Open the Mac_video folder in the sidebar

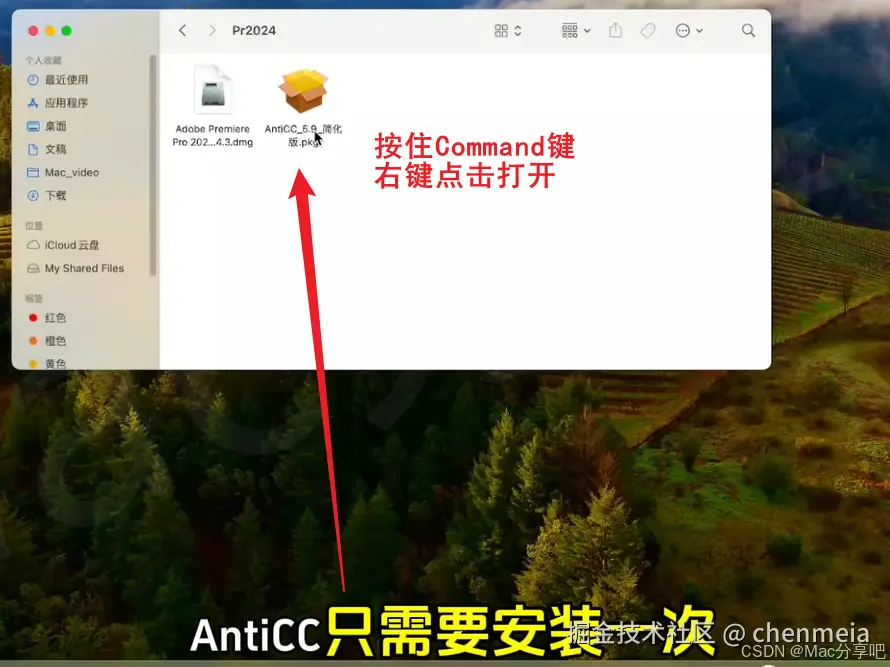(70, 172)
